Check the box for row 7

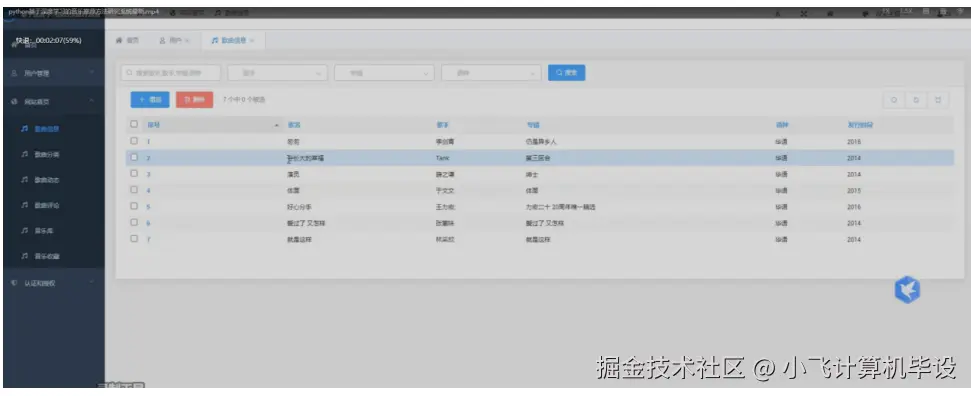pyautogui.click(x=134, y=239)
